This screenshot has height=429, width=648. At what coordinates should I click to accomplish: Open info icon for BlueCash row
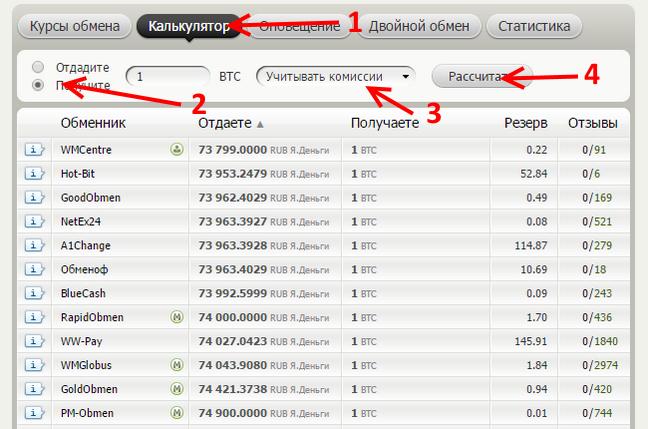point(34,293)
